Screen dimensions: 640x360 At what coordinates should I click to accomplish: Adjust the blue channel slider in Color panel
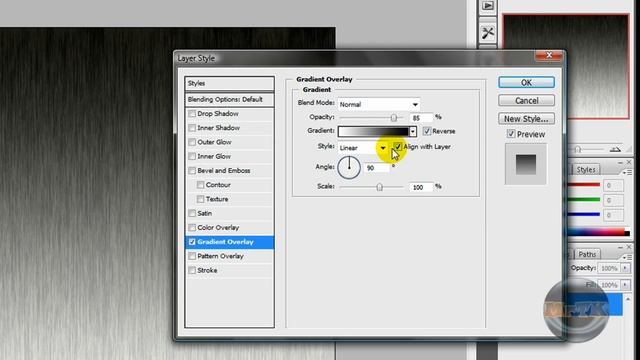(584, 214)
